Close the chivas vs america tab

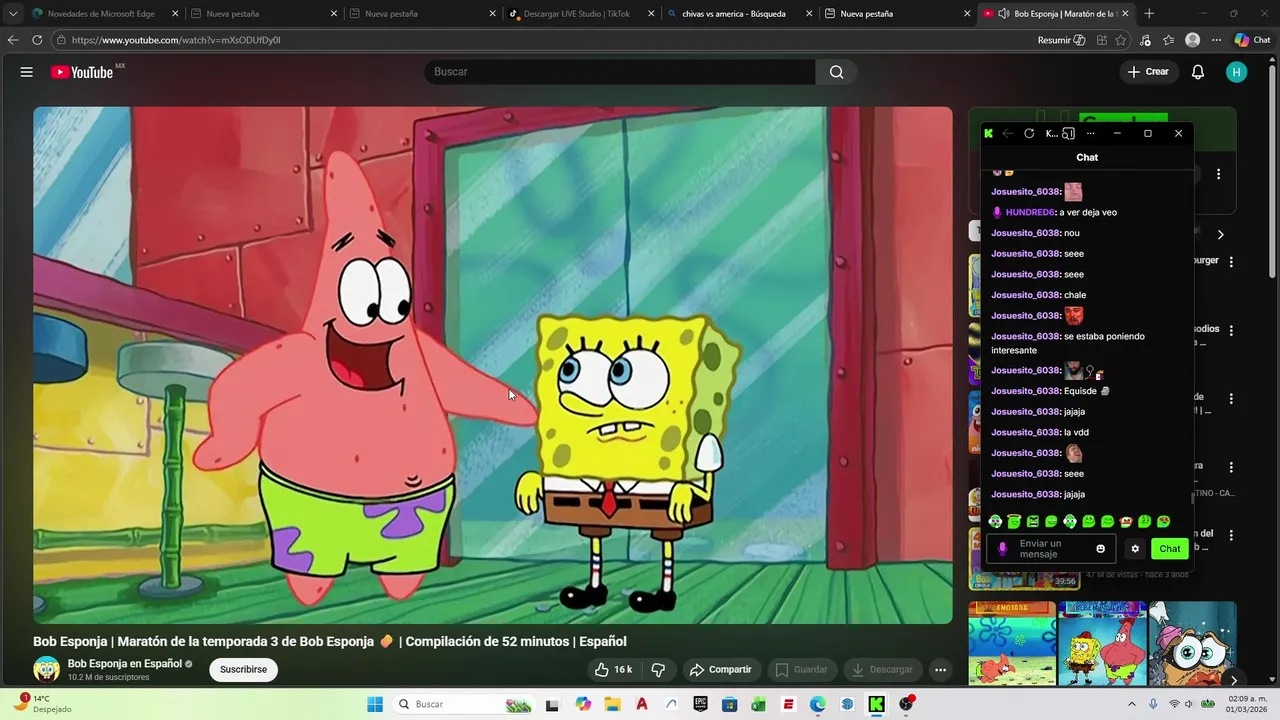point(809,14)
